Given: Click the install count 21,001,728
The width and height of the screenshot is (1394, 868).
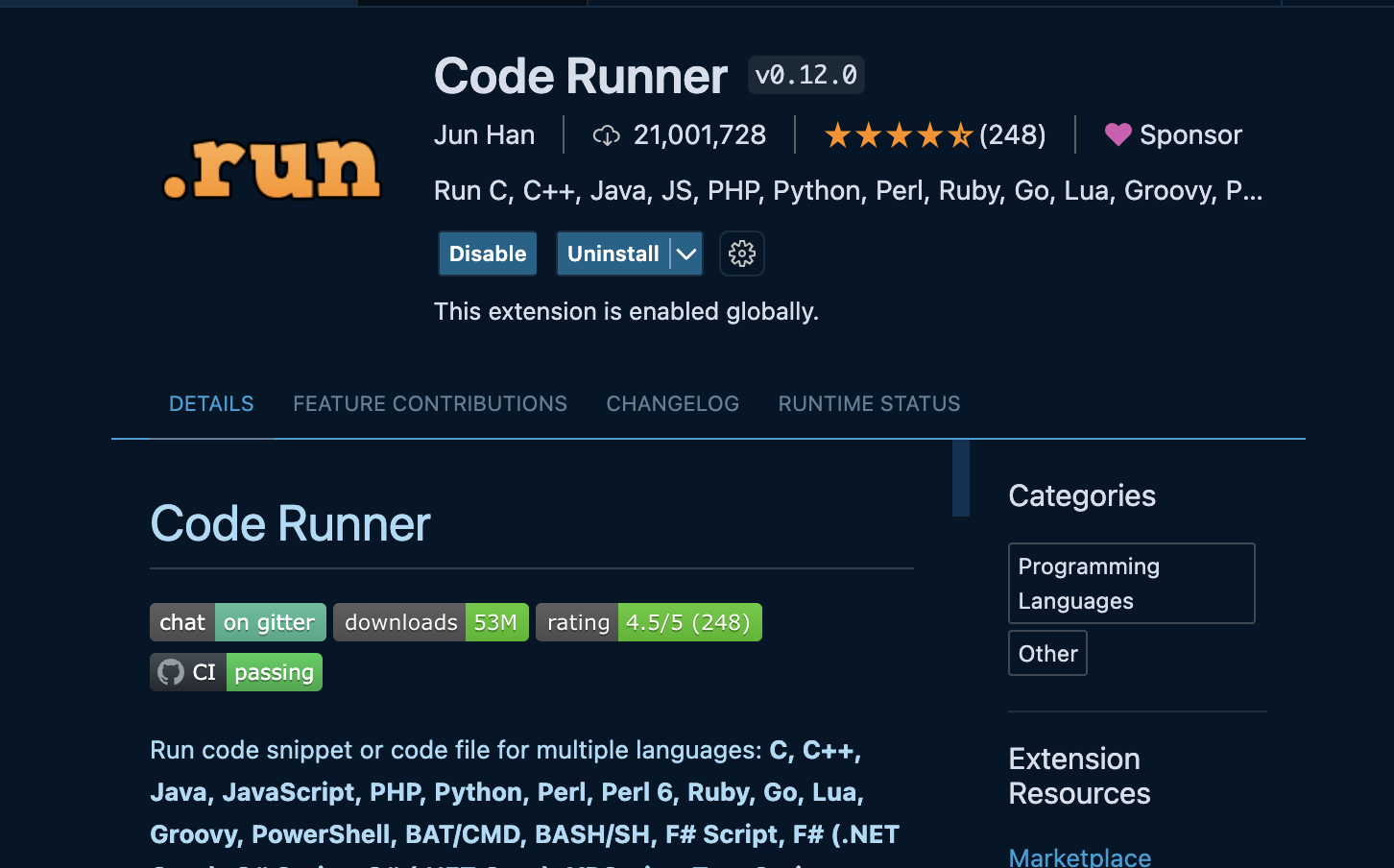Looking at the screenshot, I should click(x=700, y=134).
